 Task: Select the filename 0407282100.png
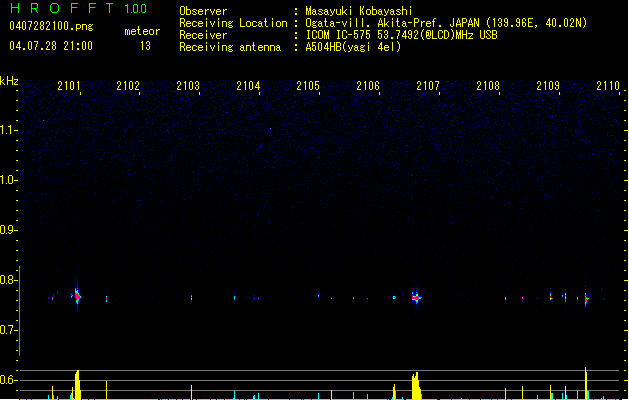(x=51, y=26)
